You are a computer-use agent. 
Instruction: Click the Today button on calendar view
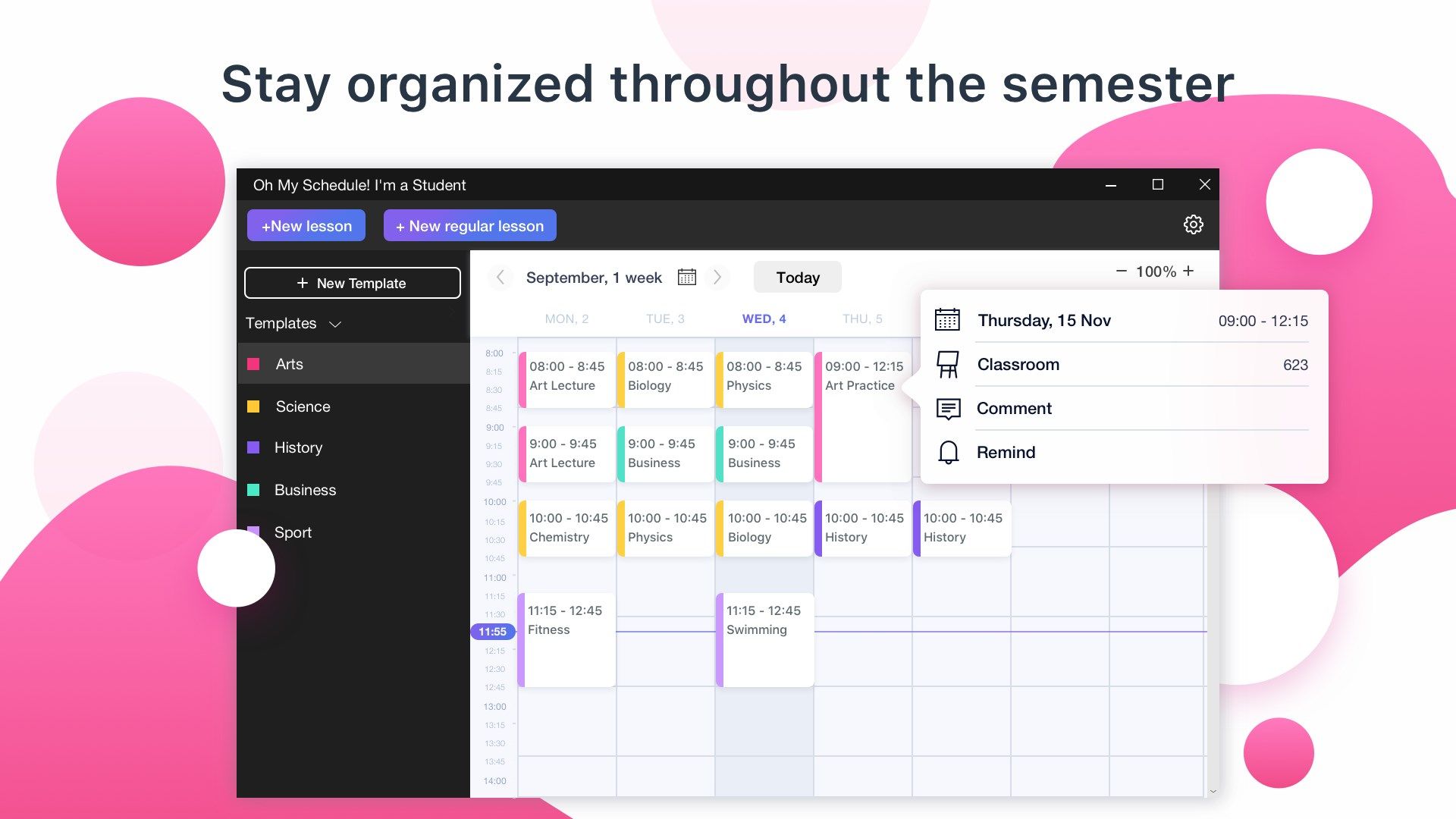(797, 278)
